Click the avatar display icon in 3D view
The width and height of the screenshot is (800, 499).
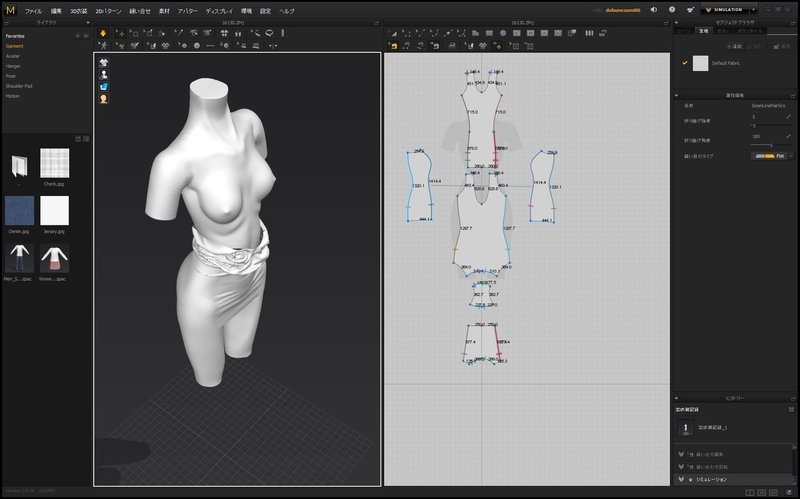tap(103, 74)
